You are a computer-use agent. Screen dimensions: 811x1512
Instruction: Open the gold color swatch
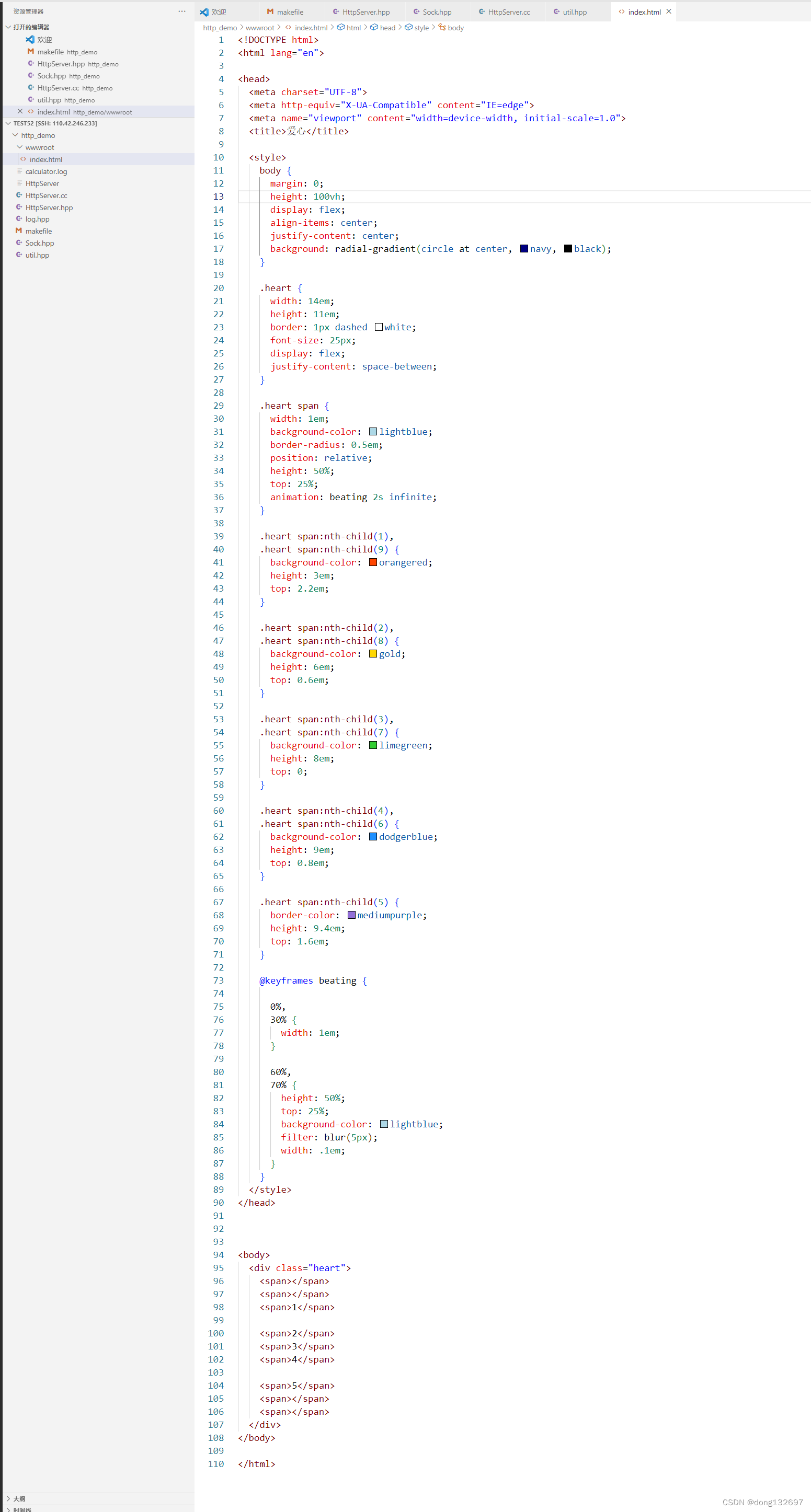pos(373,653)
